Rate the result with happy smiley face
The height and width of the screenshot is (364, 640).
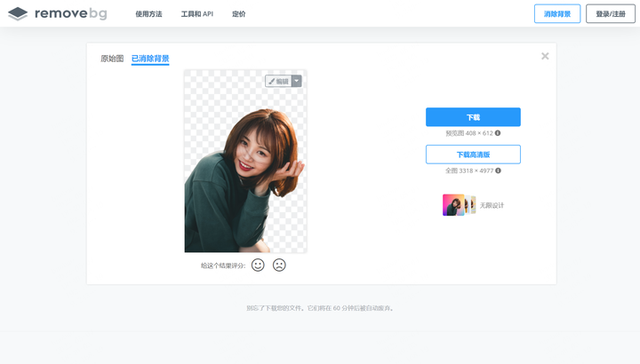coord(258,265)
